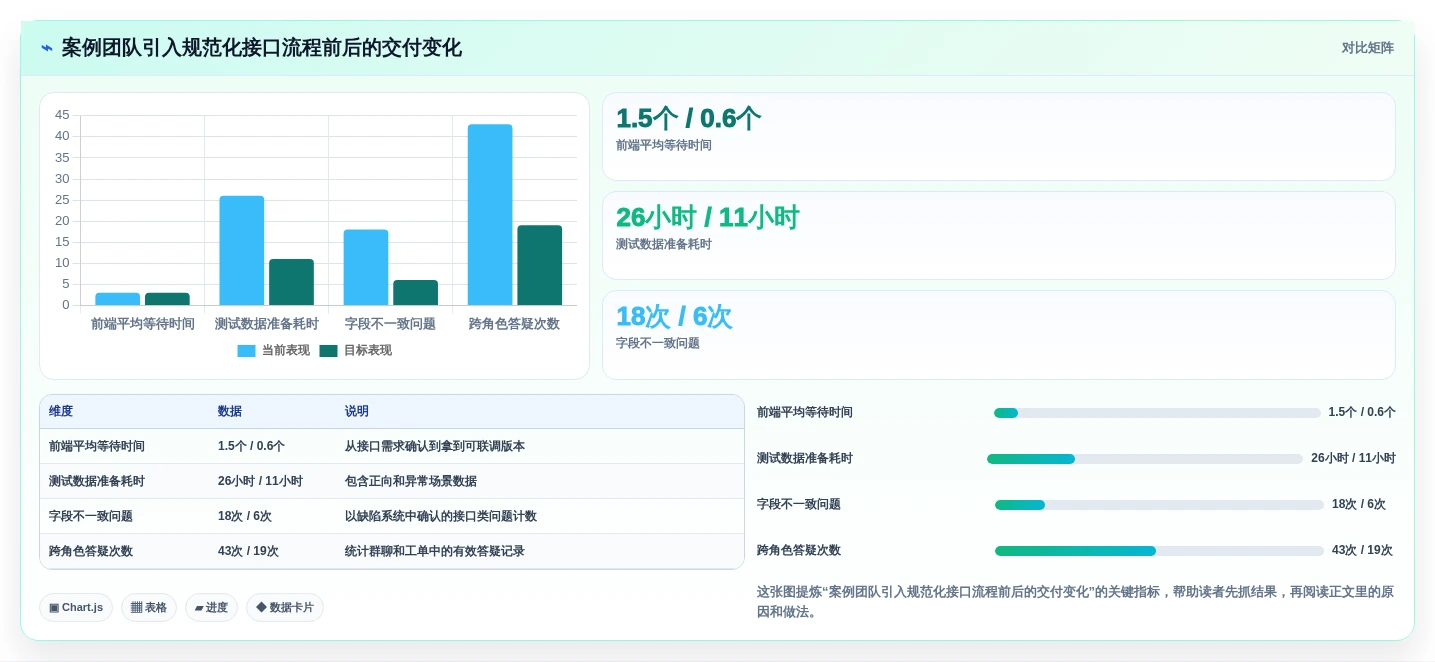Click the Chart.js tag
Screen dimensions: 1435x662
(x=76, y=607)
